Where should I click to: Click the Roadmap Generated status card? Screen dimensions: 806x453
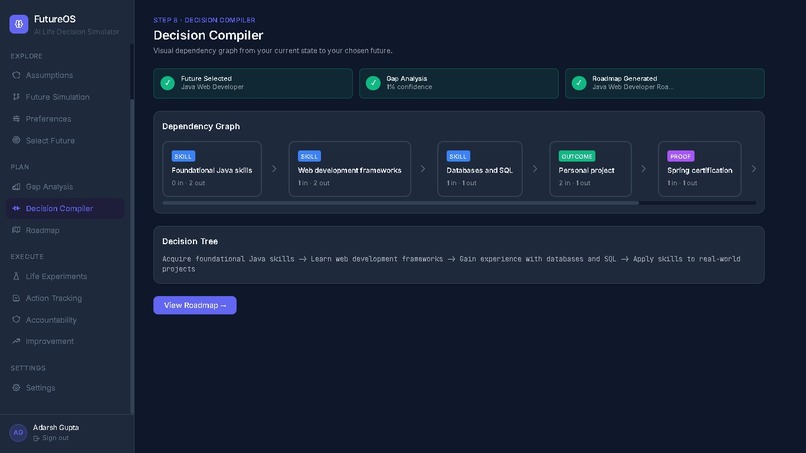pyautogui.click(x=665, y=83)
